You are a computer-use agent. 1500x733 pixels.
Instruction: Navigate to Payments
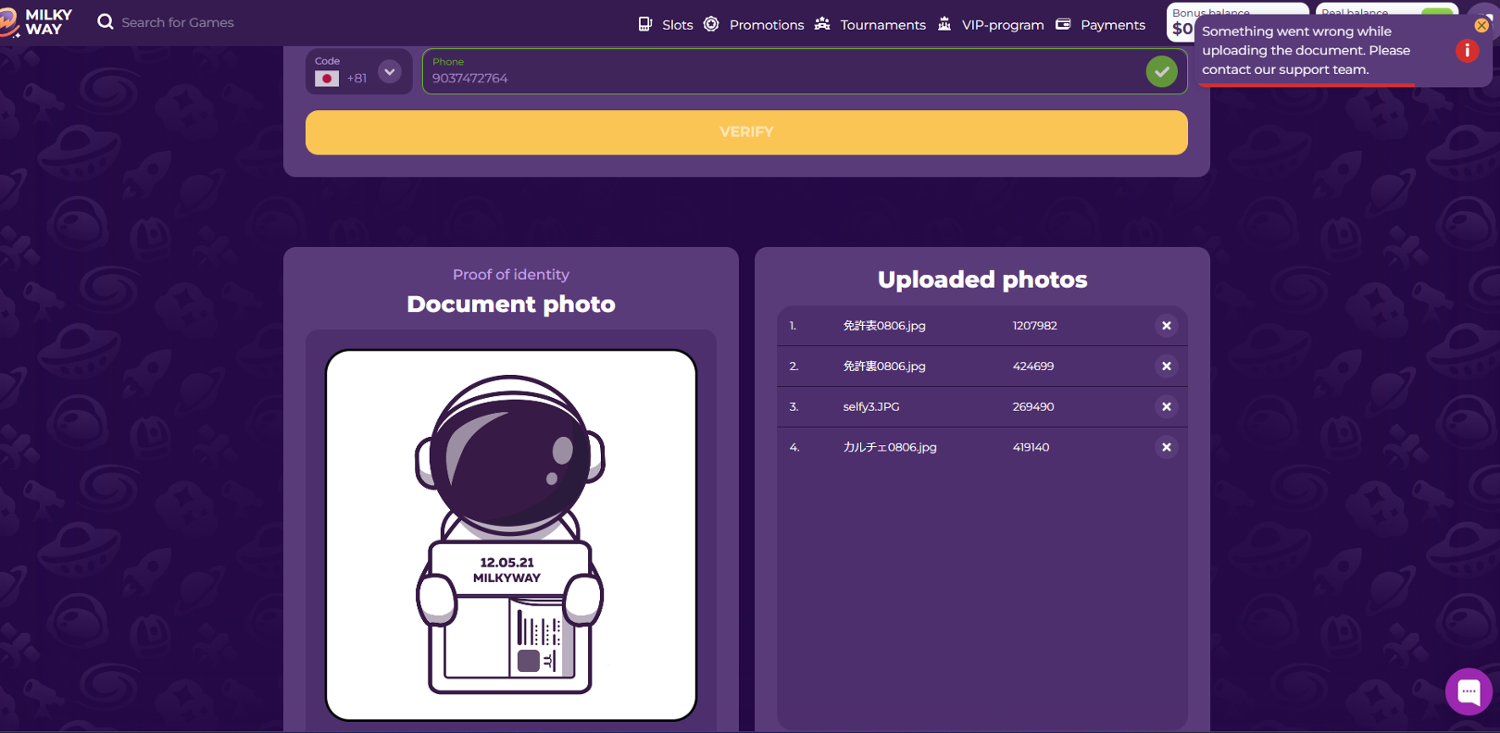tap(1101, 24)
